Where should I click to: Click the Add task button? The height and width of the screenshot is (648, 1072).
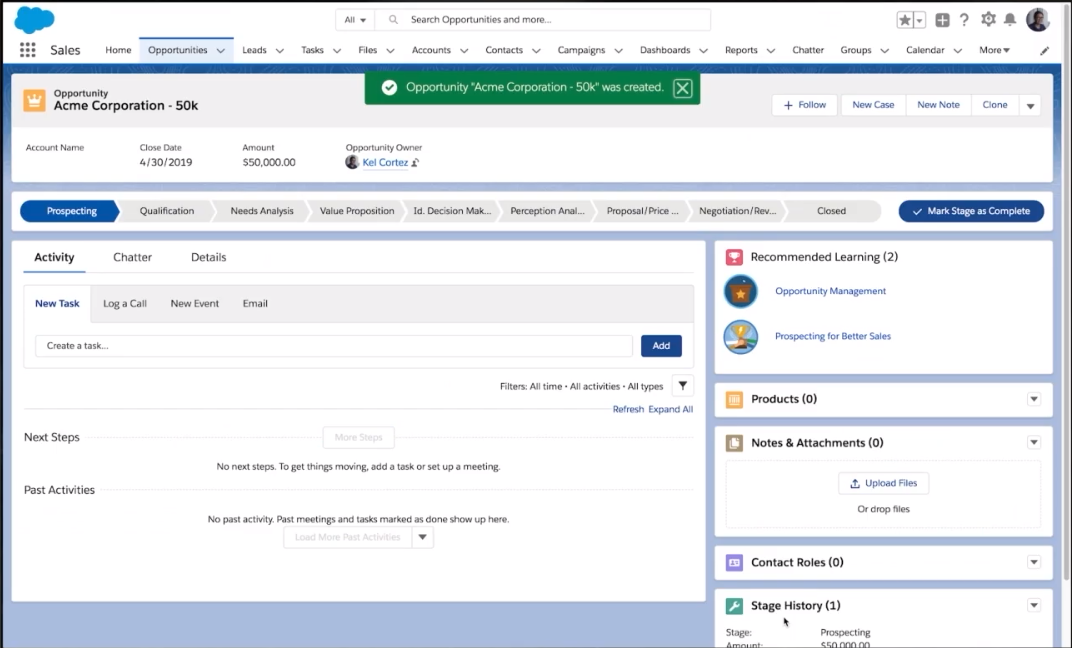tap(661, 346)
